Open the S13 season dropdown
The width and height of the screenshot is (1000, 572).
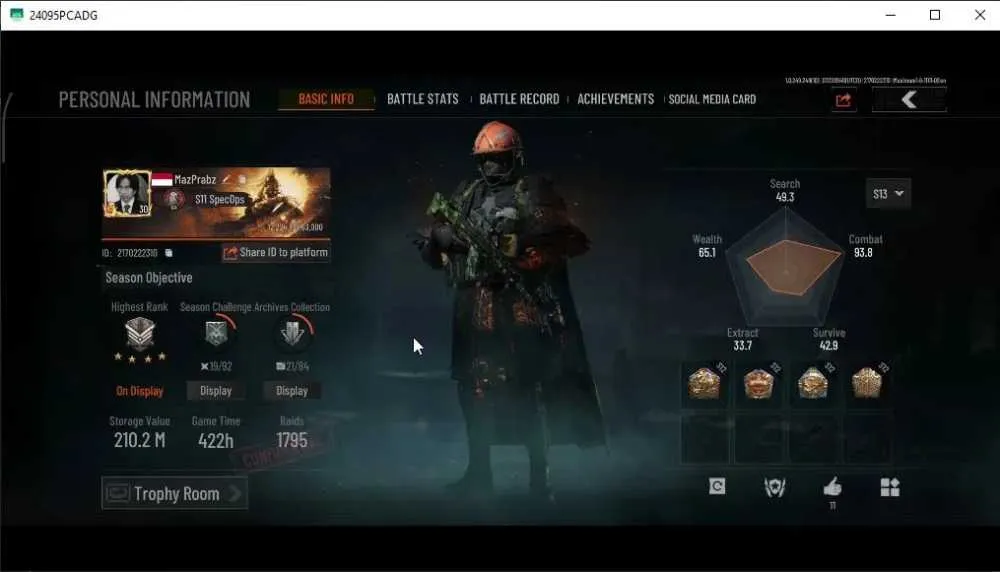tap(888, 194)
